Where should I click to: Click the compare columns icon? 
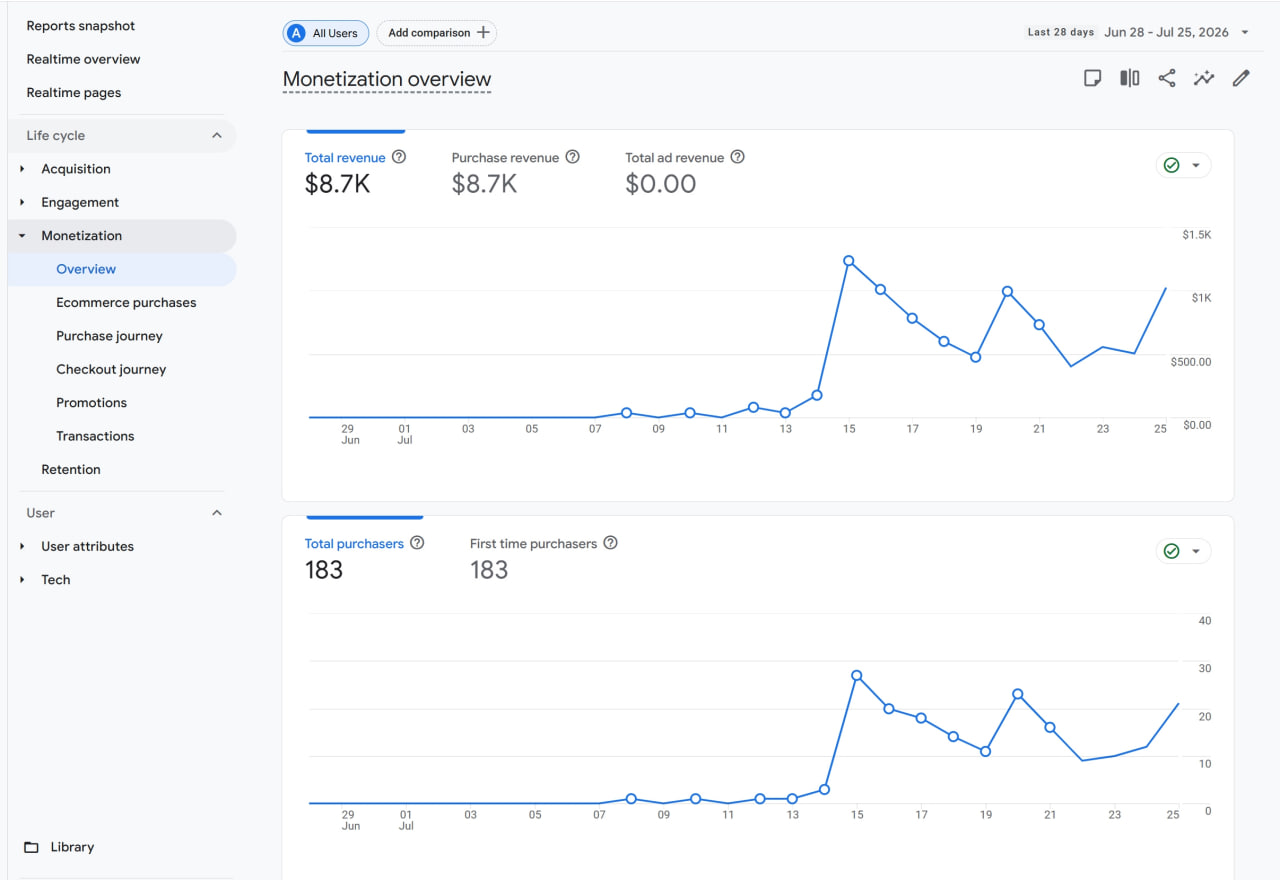(x=1130, y=78)
